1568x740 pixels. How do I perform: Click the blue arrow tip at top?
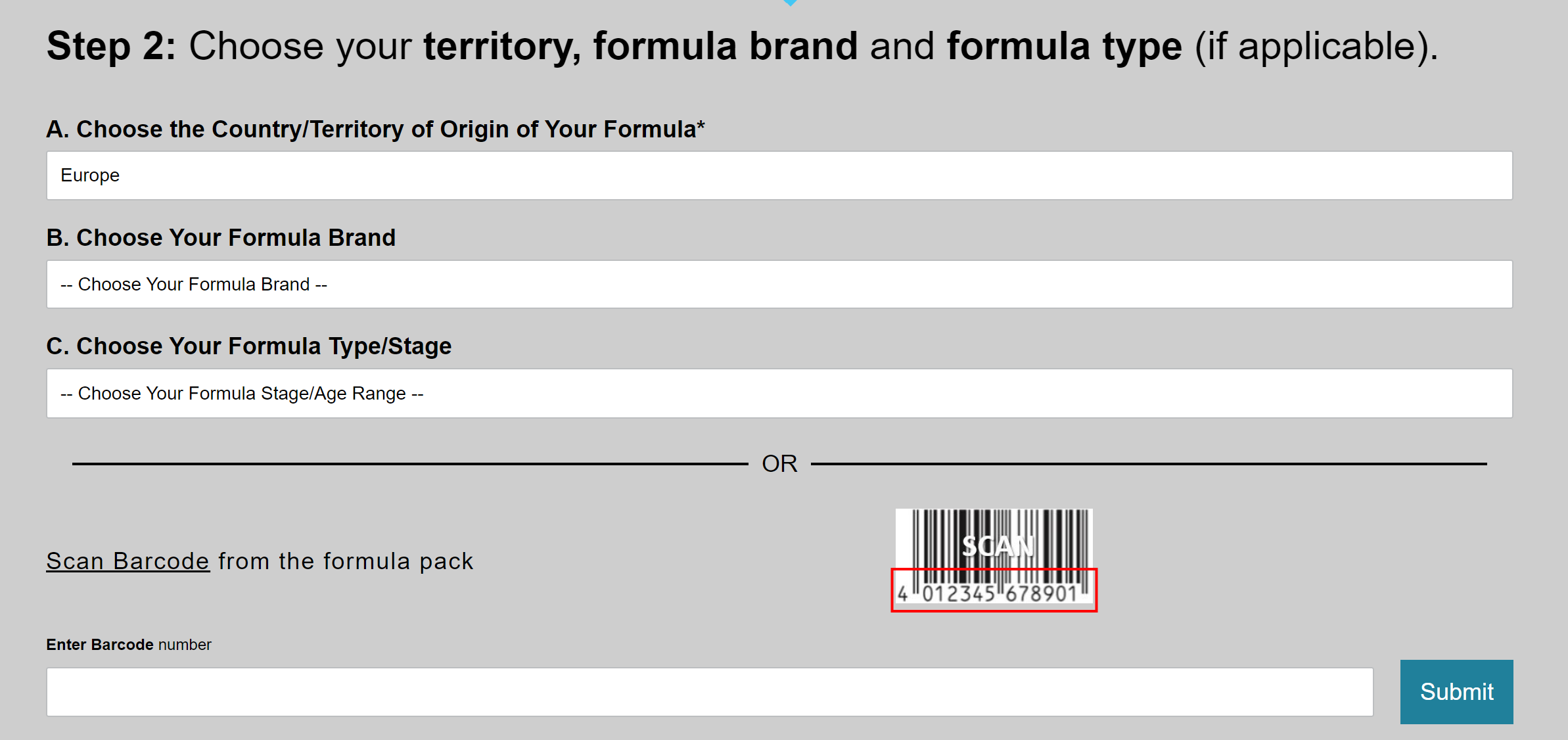click(x=791, y=3)
